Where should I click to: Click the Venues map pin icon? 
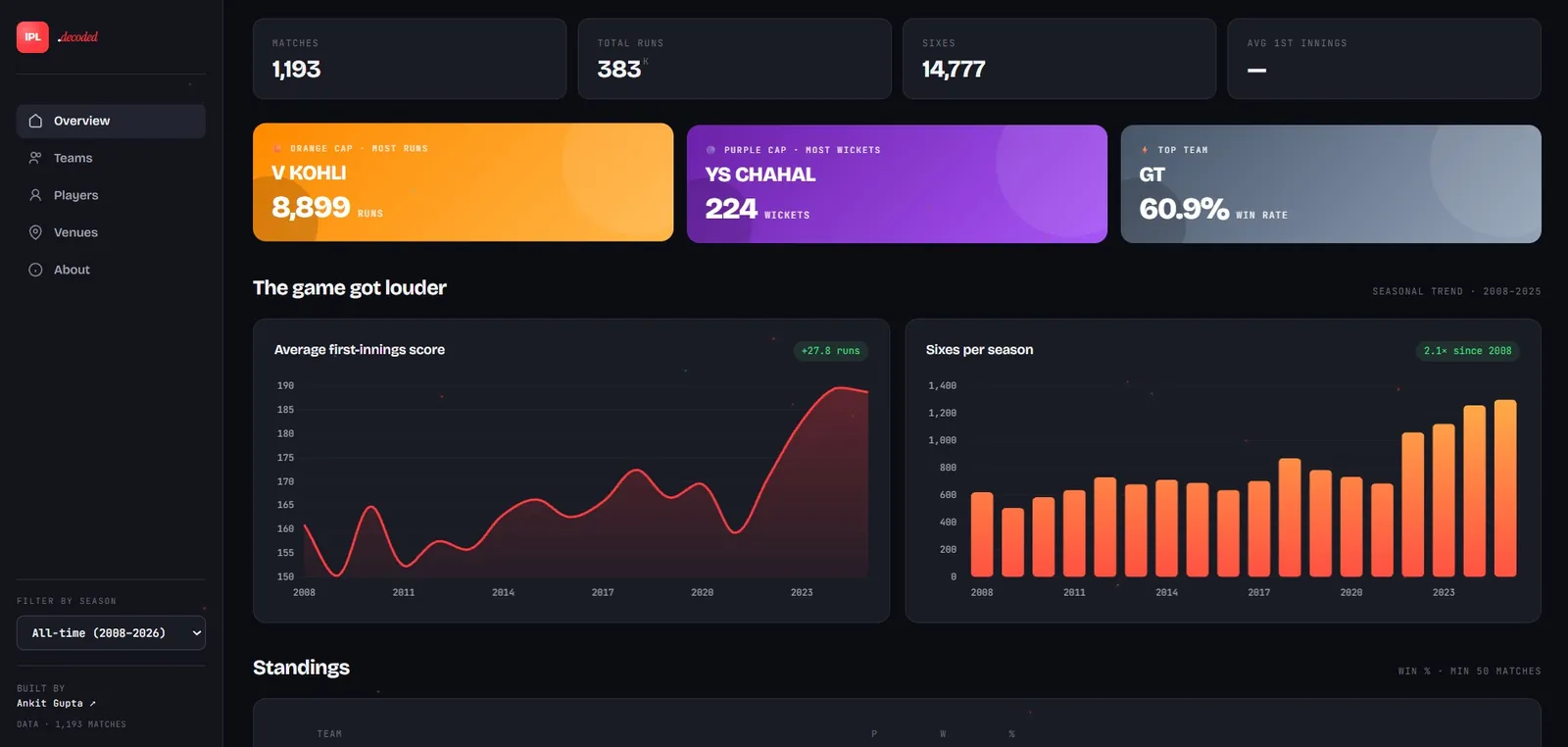coord(35,232)
